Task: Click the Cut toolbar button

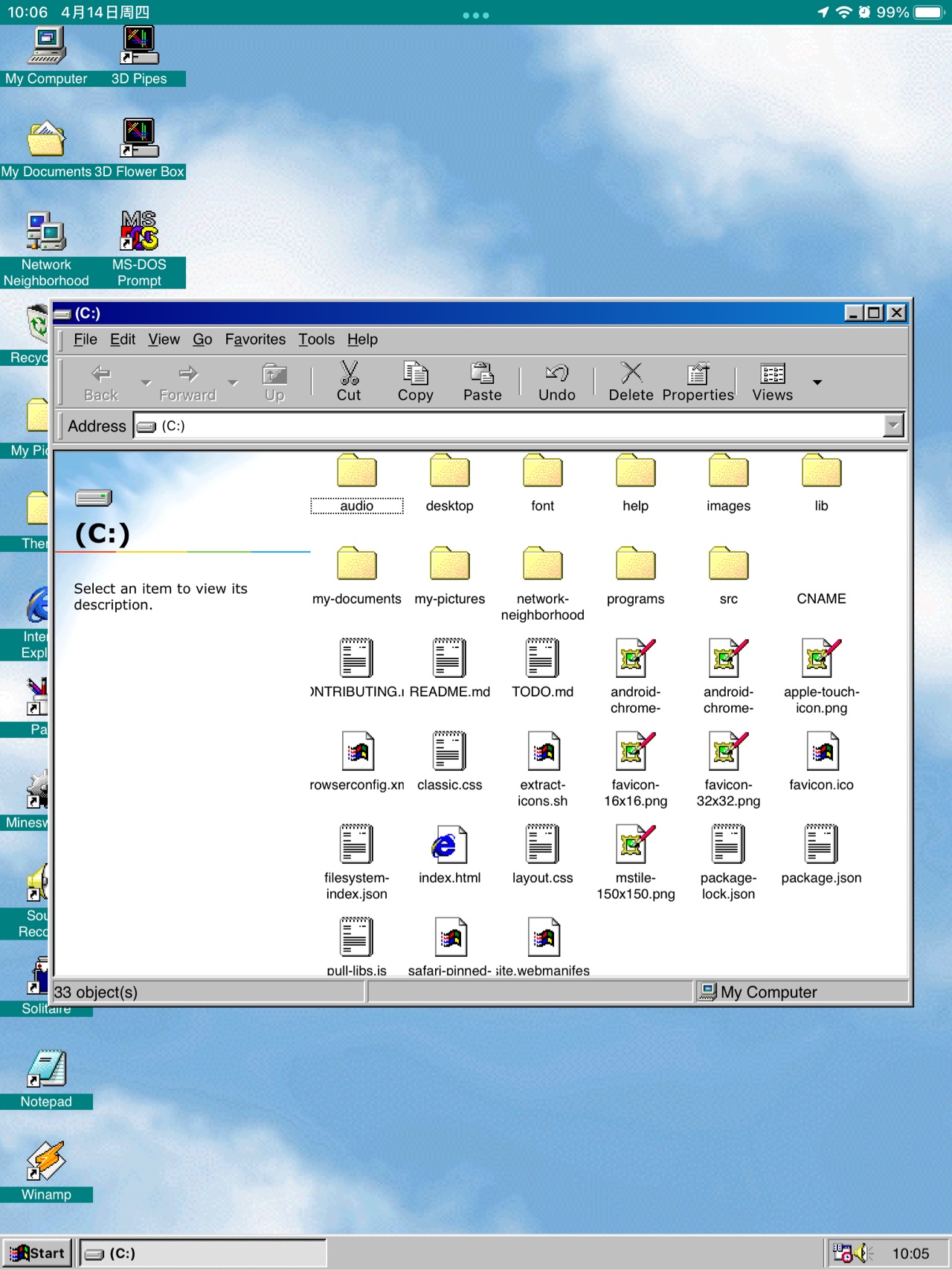Action: coord(349,382)
